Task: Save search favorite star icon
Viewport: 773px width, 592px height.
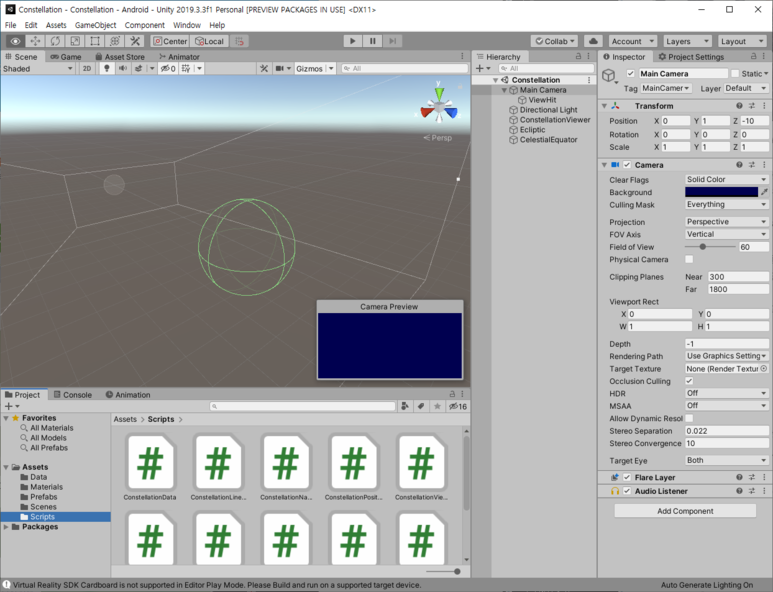Action: [437, 406]
